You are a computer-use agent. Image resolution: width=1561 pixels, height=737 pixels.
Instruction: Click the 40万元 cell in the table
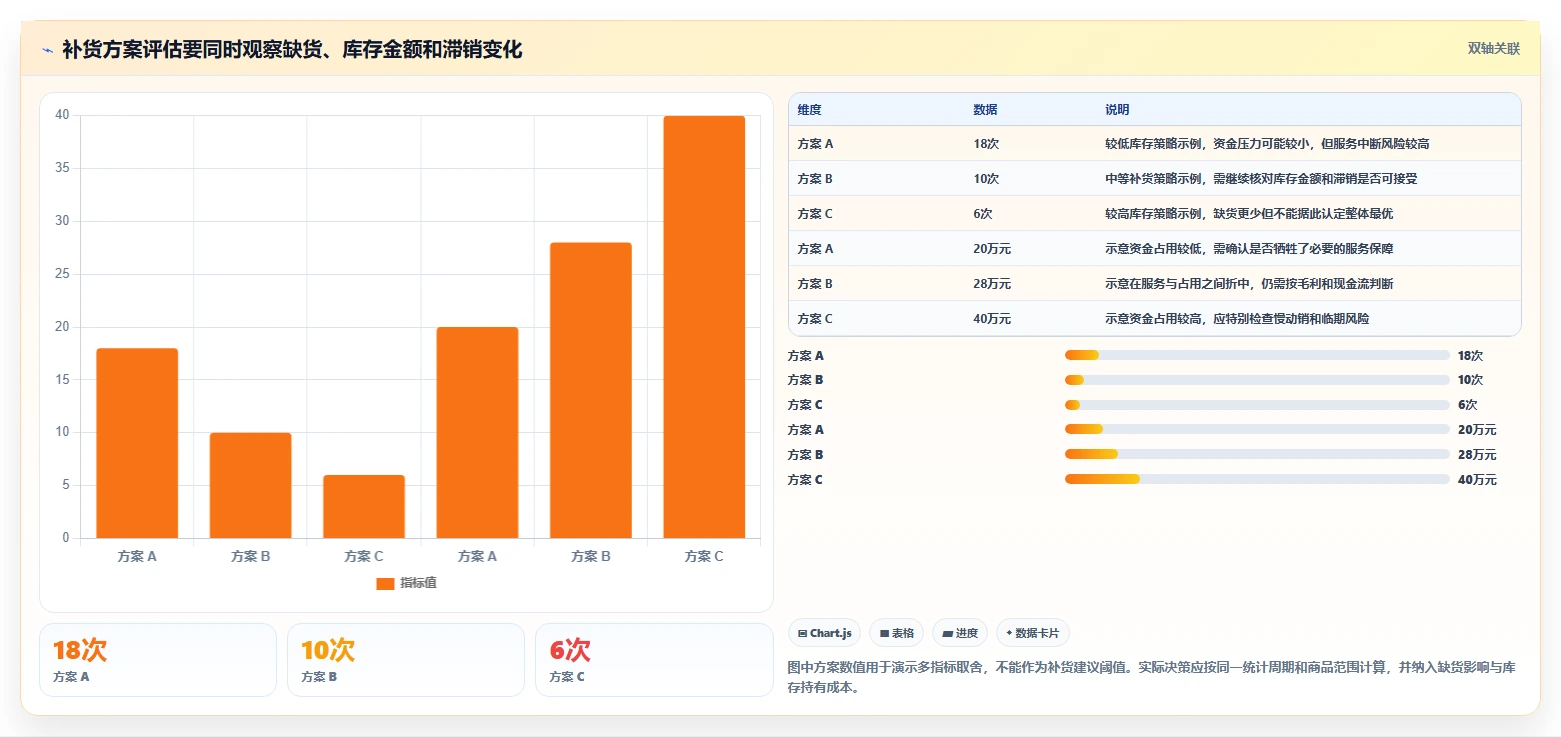tap(992, 319)
